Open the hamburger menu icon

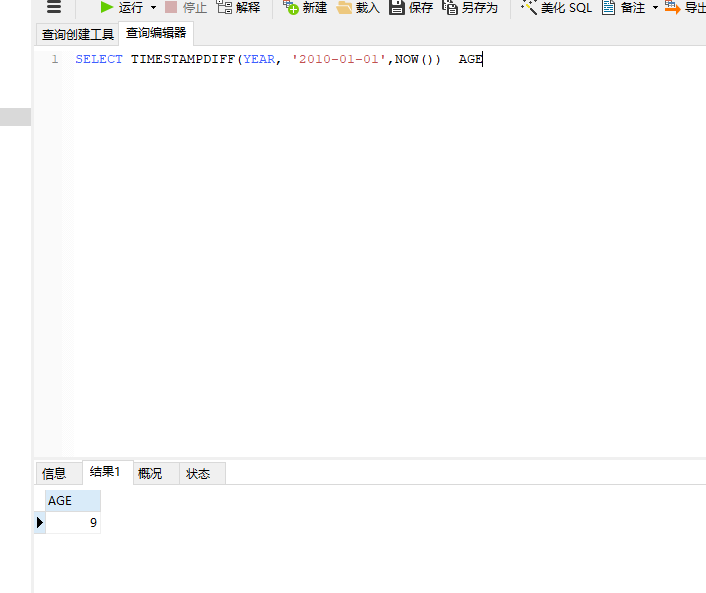pos(54,7)
